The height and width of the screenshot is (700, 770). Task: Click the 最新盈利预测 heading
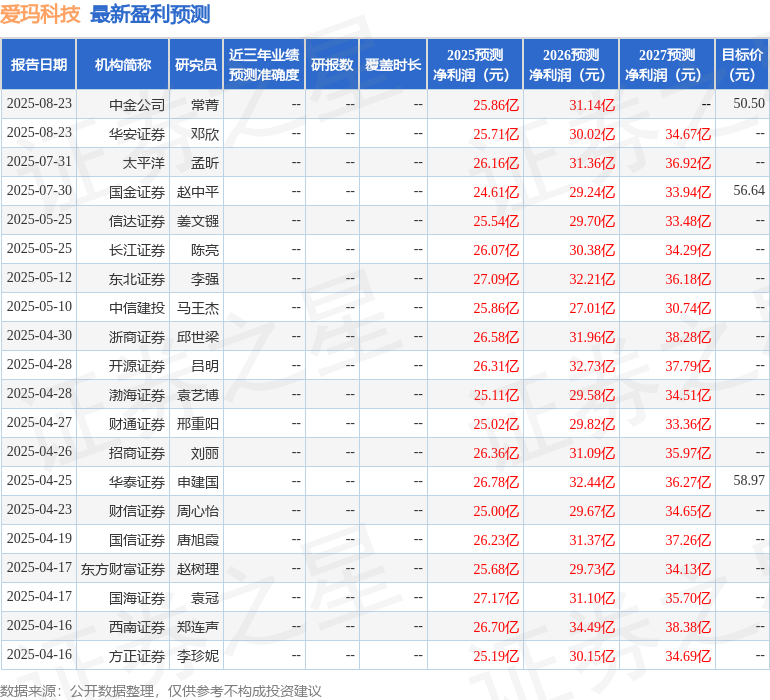pos(150,14)
